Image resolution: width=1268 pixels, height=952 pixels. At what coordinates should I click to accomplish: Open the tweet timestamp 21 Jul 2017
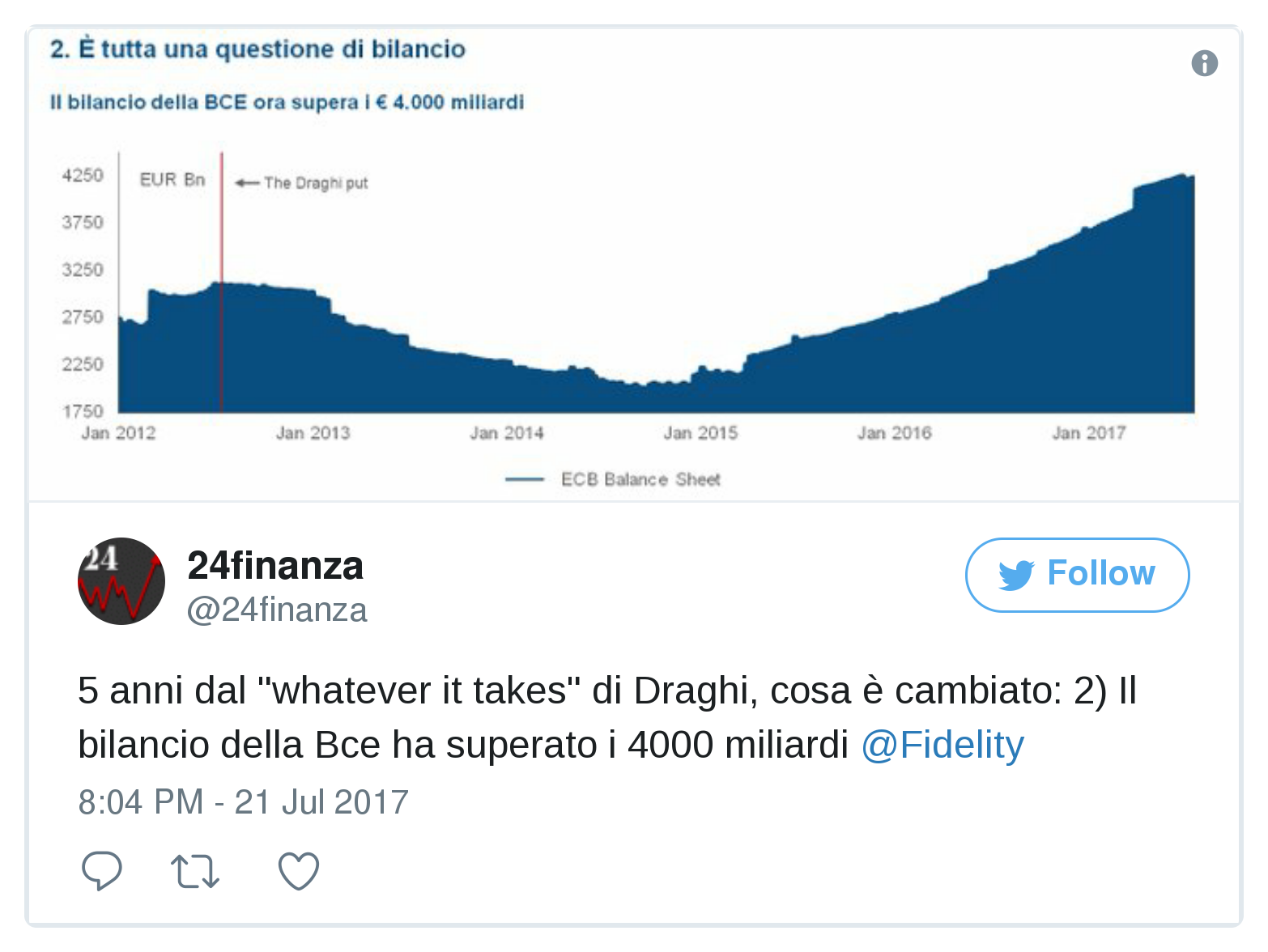(x=243, y=802)
